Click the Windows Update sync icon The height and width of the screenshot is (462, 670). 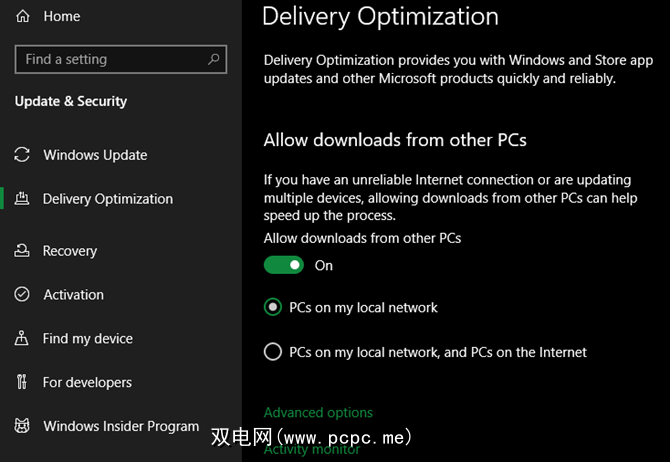pos(23,155)
